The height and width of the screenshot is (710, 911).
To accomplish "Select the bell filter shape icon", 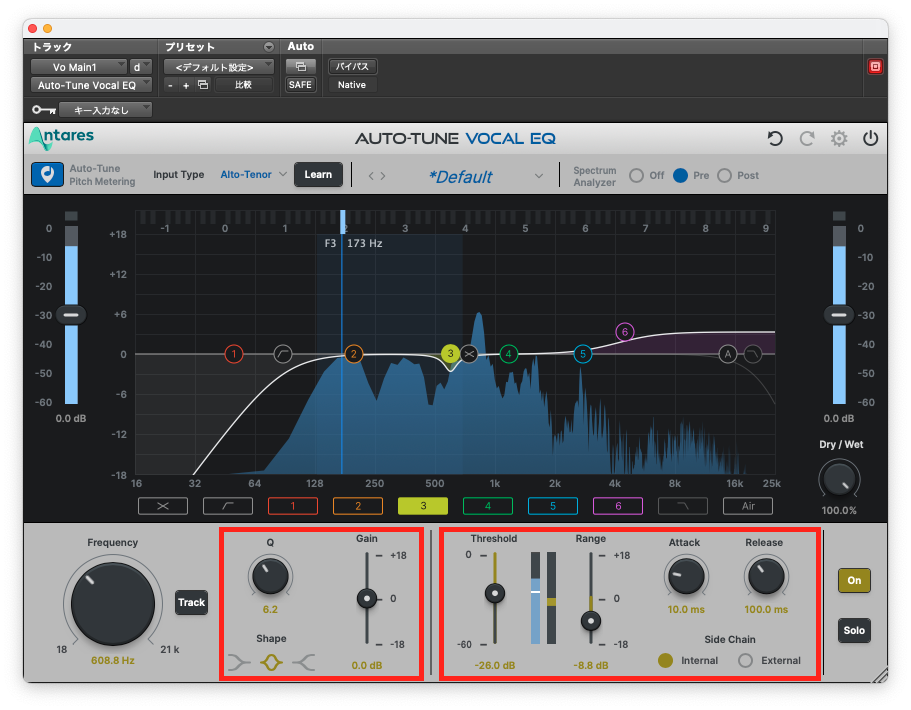I will pos(270,660).
